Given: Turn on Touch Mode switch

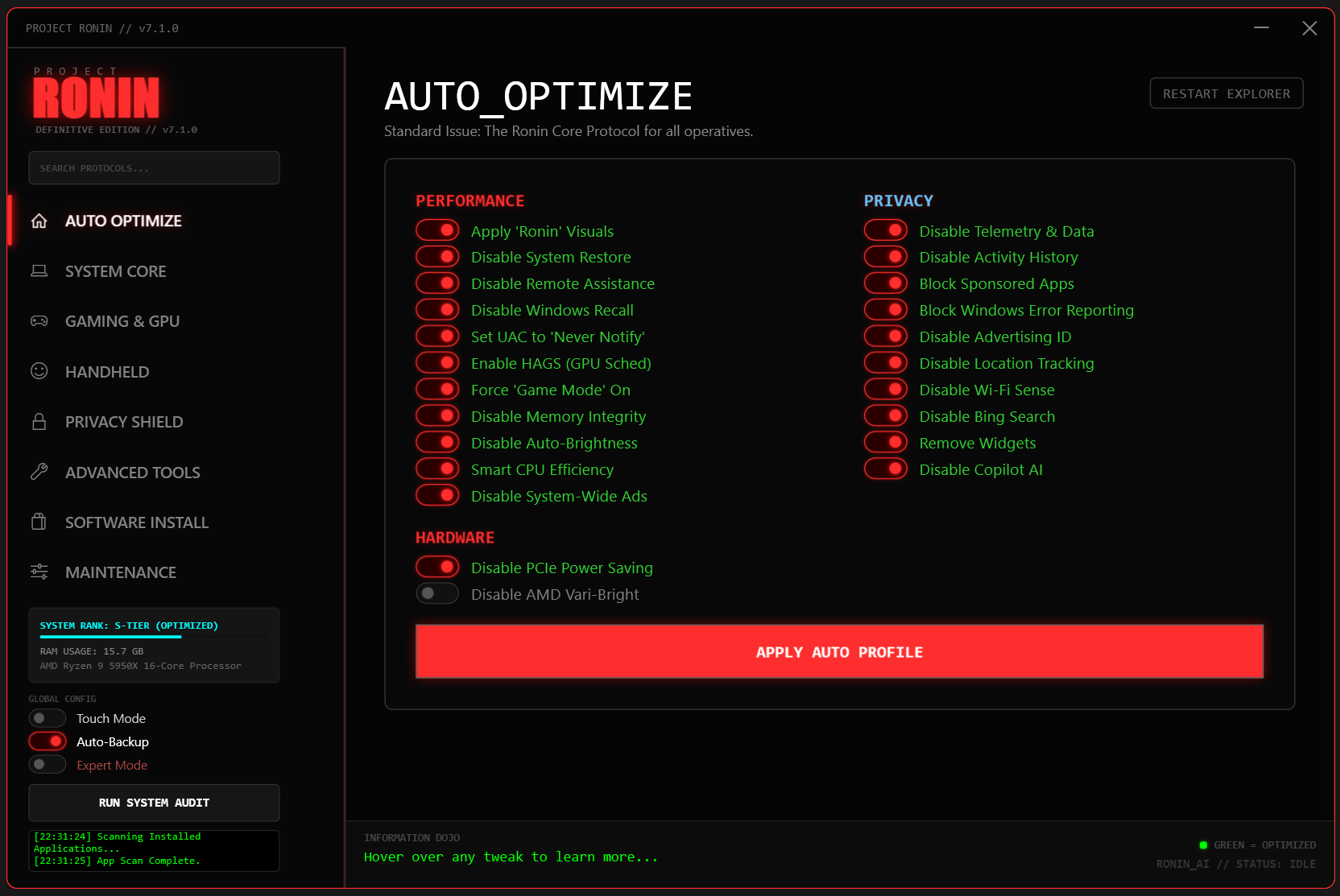Looking at the screenshot, I should tap(48, 718).
